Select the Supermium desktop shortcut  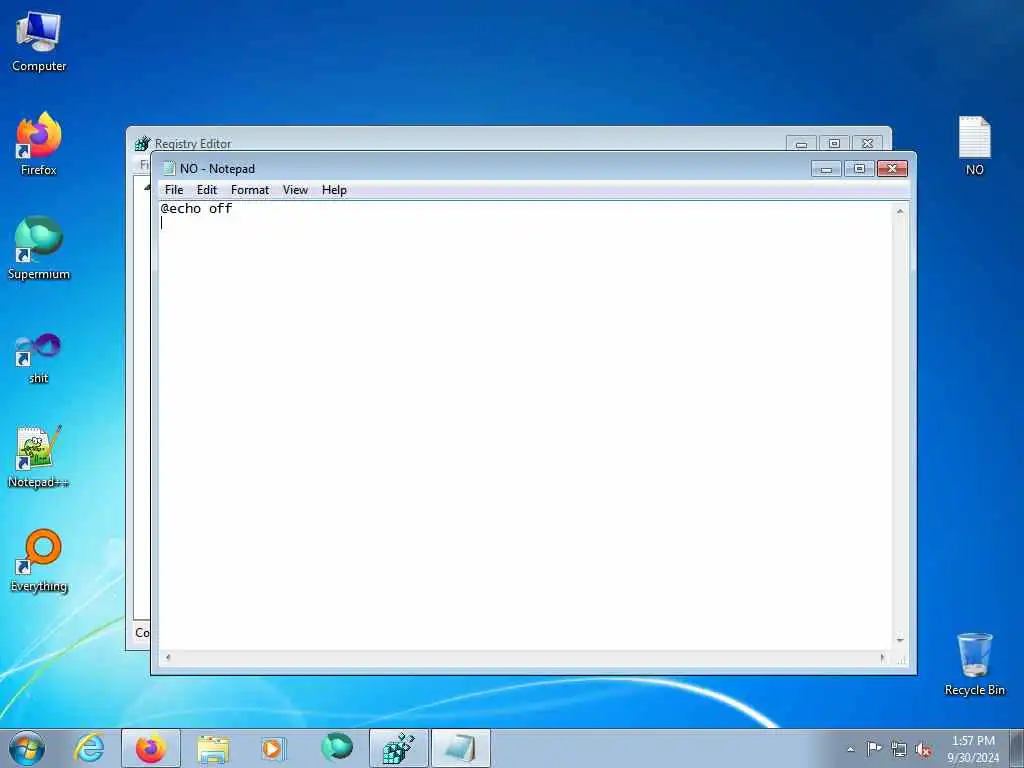[39, 248]
